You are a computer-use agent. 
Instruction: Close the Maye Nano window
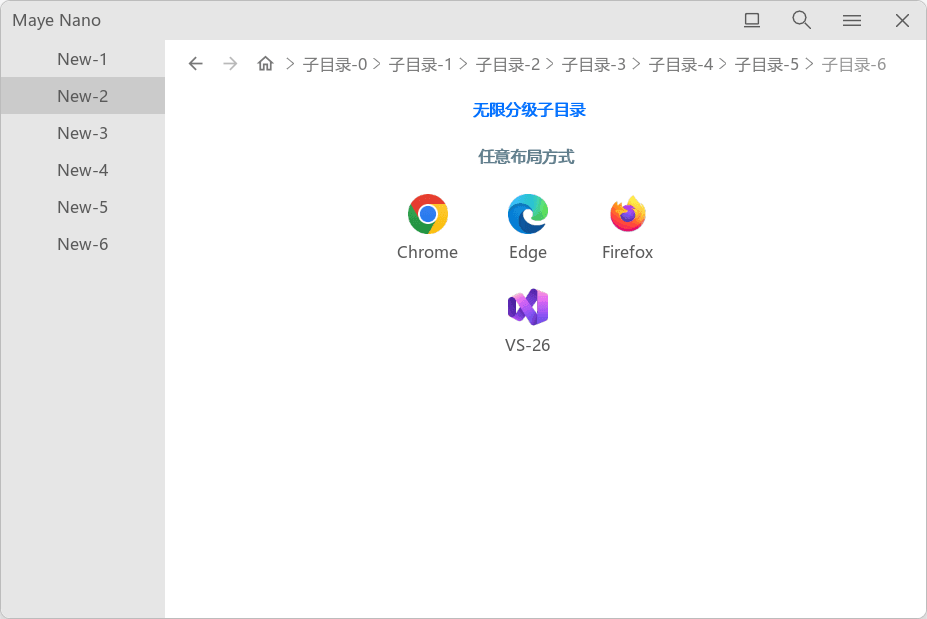902,21
